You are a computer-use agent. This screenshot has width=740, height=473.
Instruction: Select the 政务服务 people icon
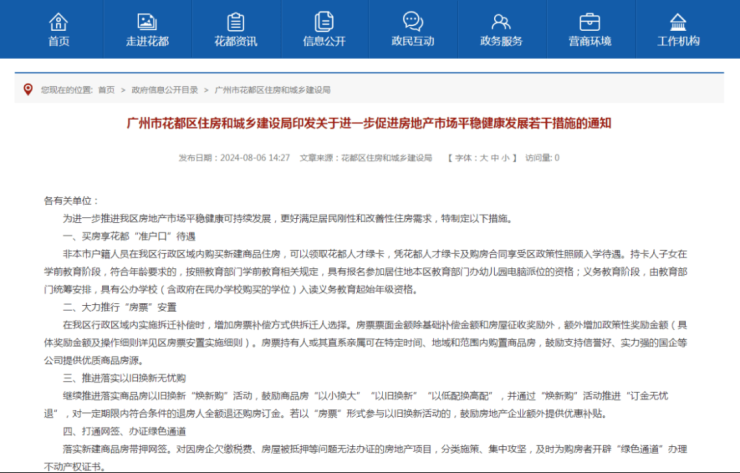[501, 22]
